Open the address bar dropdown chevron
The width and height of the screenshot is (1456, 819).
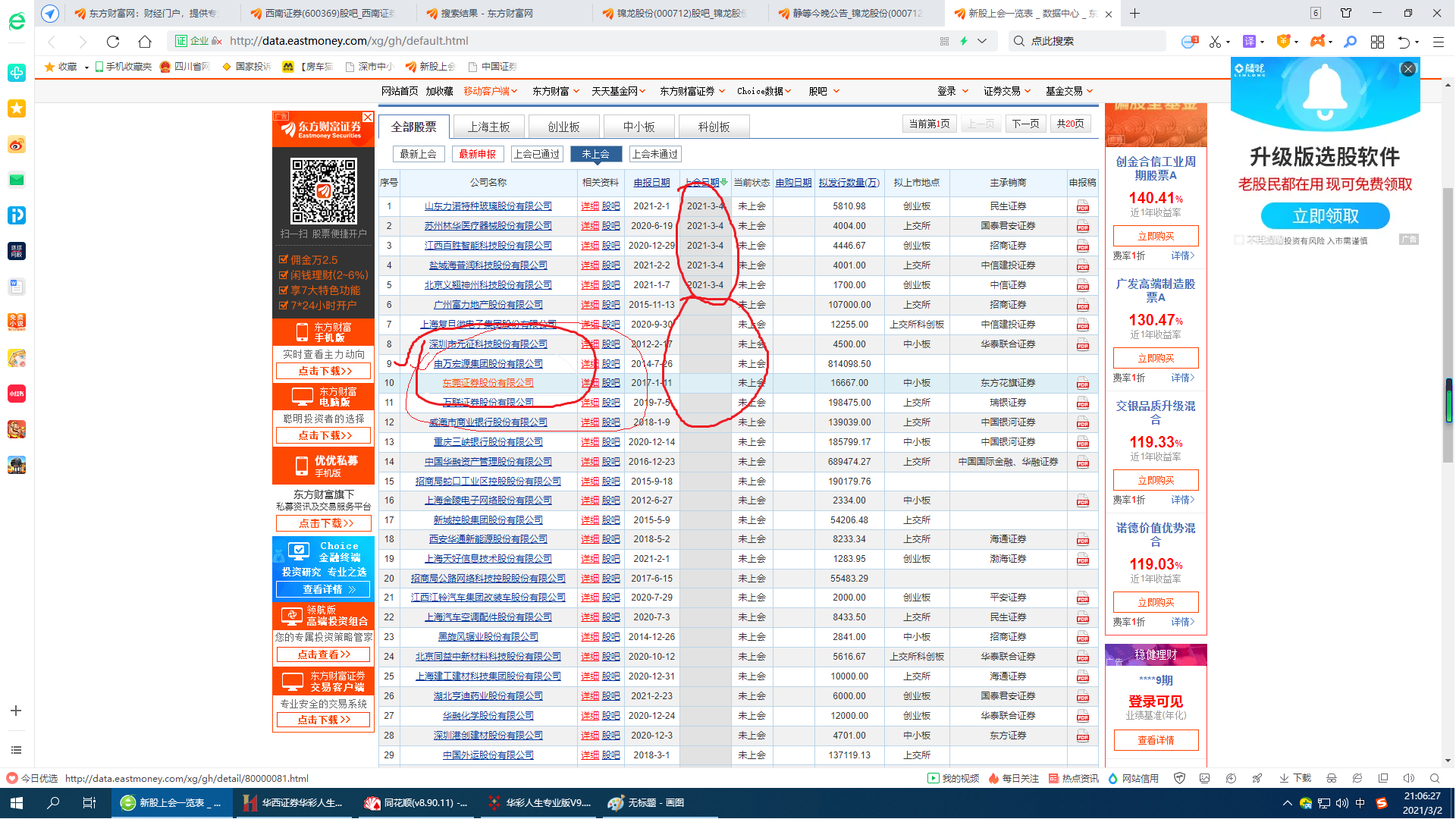pyautogui.click(x=982, y=42)
